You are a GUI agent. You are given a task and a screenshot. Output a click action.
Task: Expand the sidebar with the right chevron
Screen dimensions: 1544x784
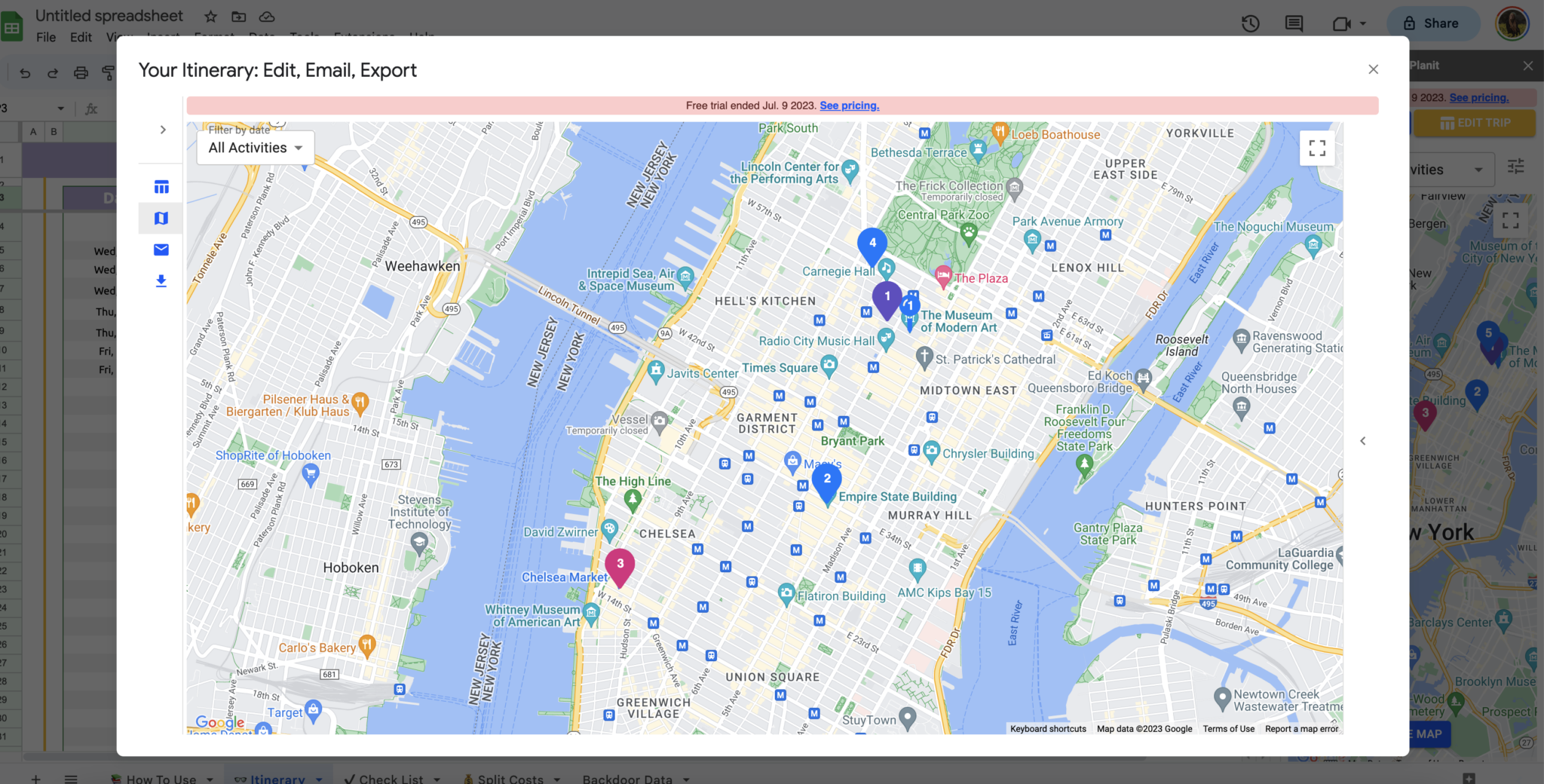163,130
